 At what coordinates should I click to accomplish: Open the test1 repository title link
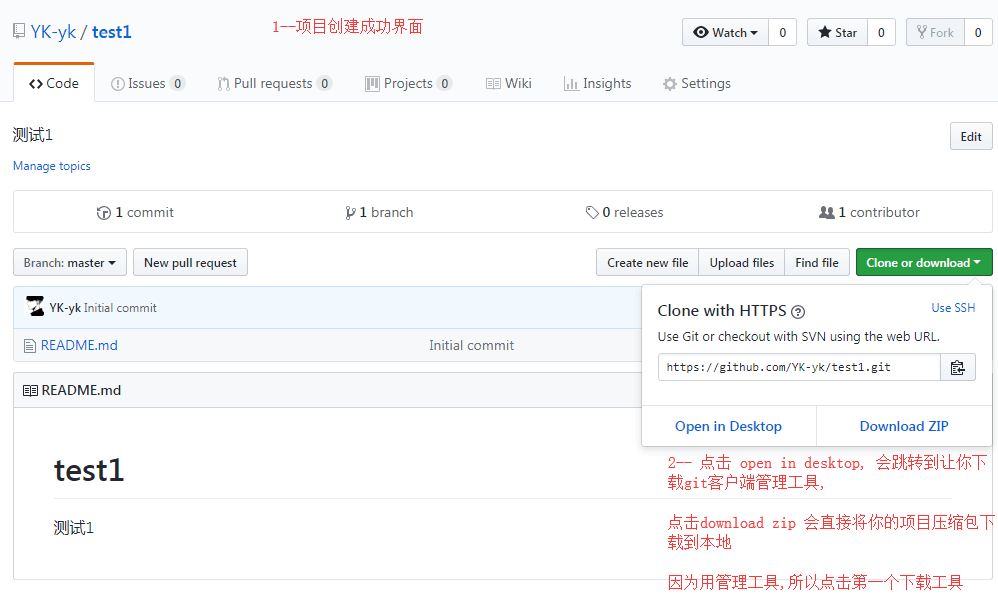(x=111, y=32)
